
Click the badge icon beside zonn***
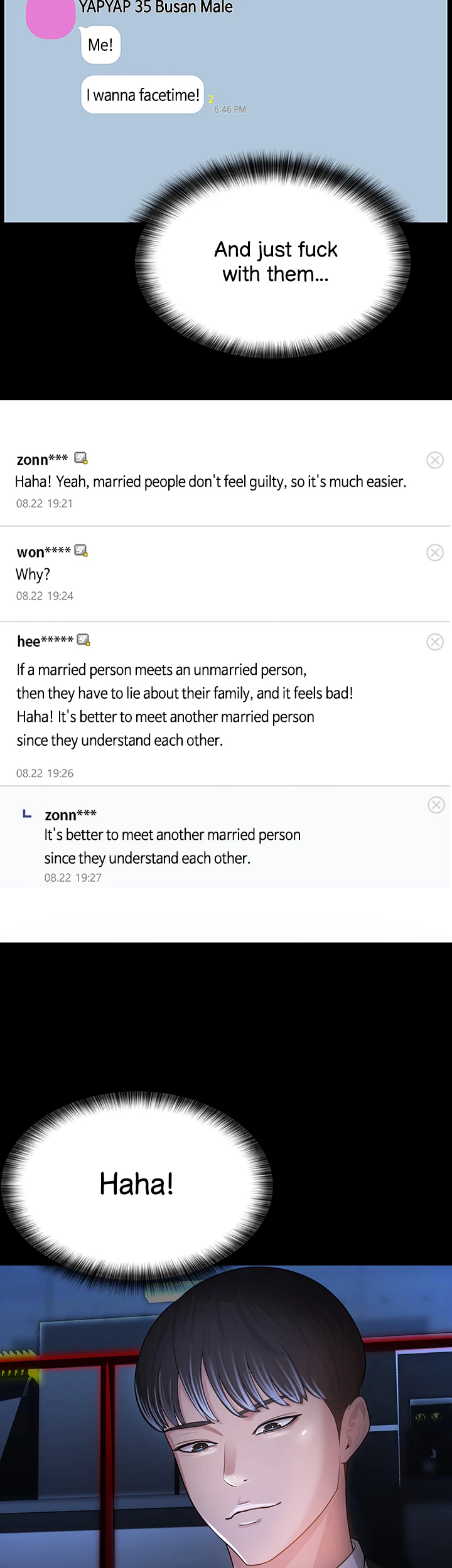coord(81,458)
